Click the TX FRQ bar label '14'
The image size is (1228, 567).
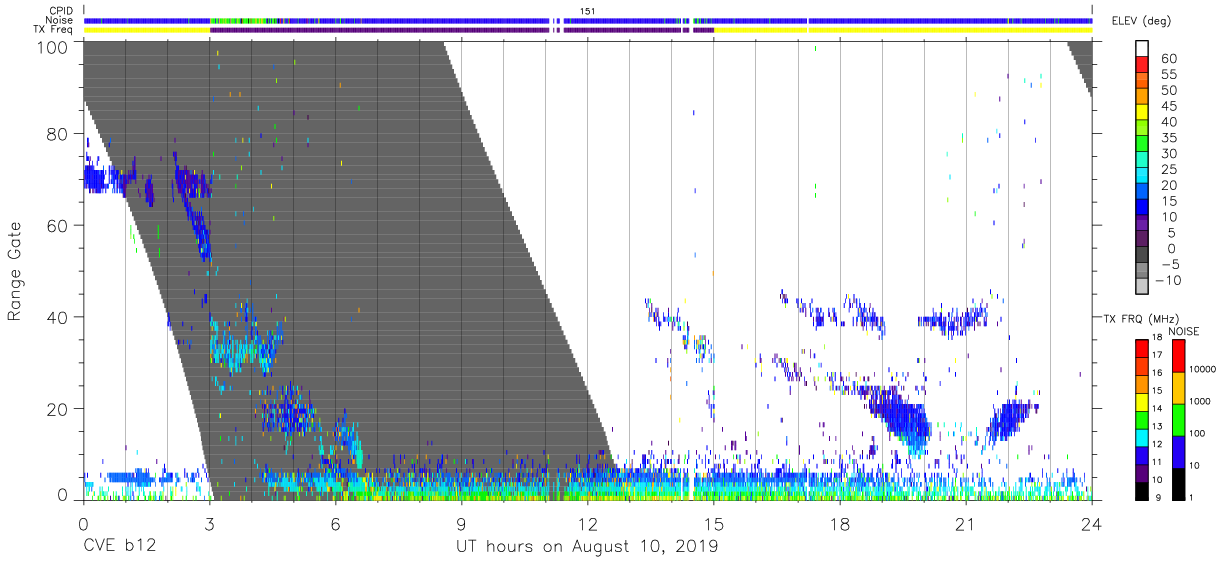1157,408
